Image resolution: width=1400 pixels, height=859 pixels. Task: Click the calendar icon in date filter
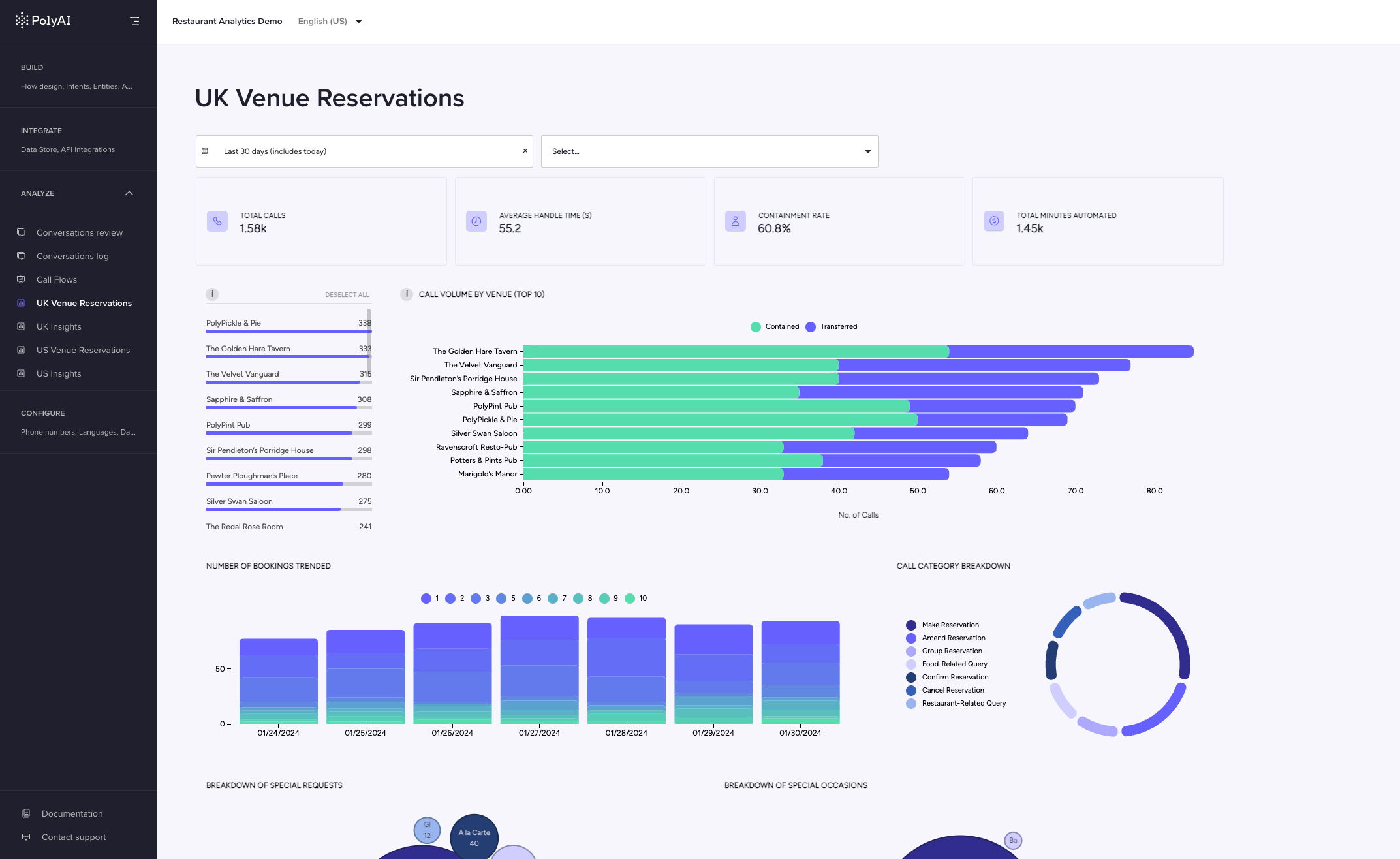click(x=205, y=151)
